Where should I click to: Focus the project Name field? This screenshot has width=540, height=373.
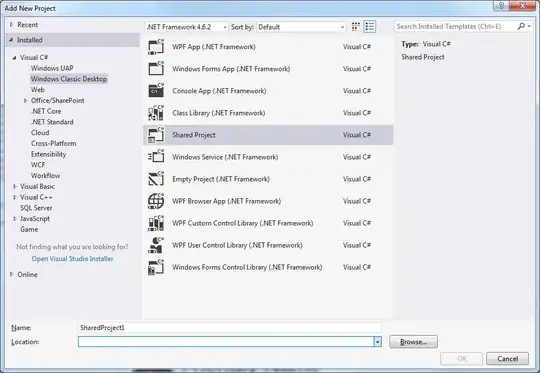tap(230, 328)
